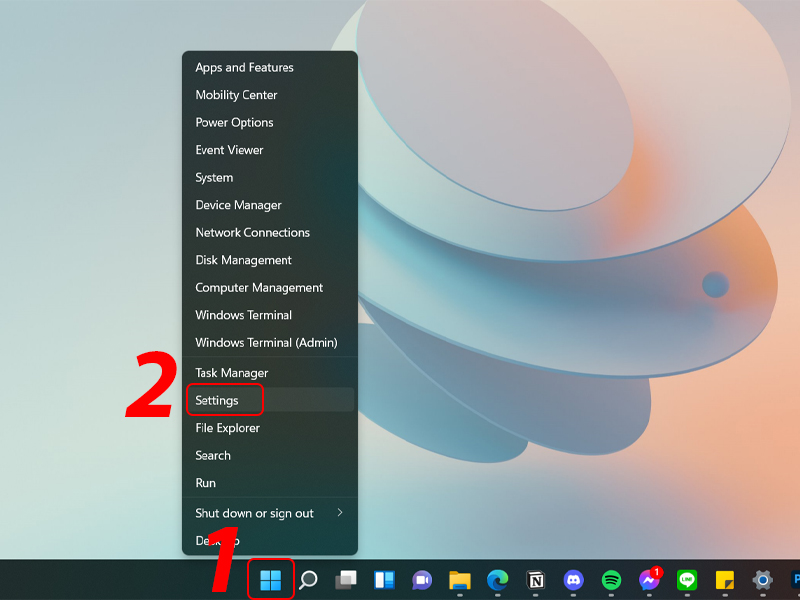Open the LINE app icon
800x600 pixels.
pos(687,580)
